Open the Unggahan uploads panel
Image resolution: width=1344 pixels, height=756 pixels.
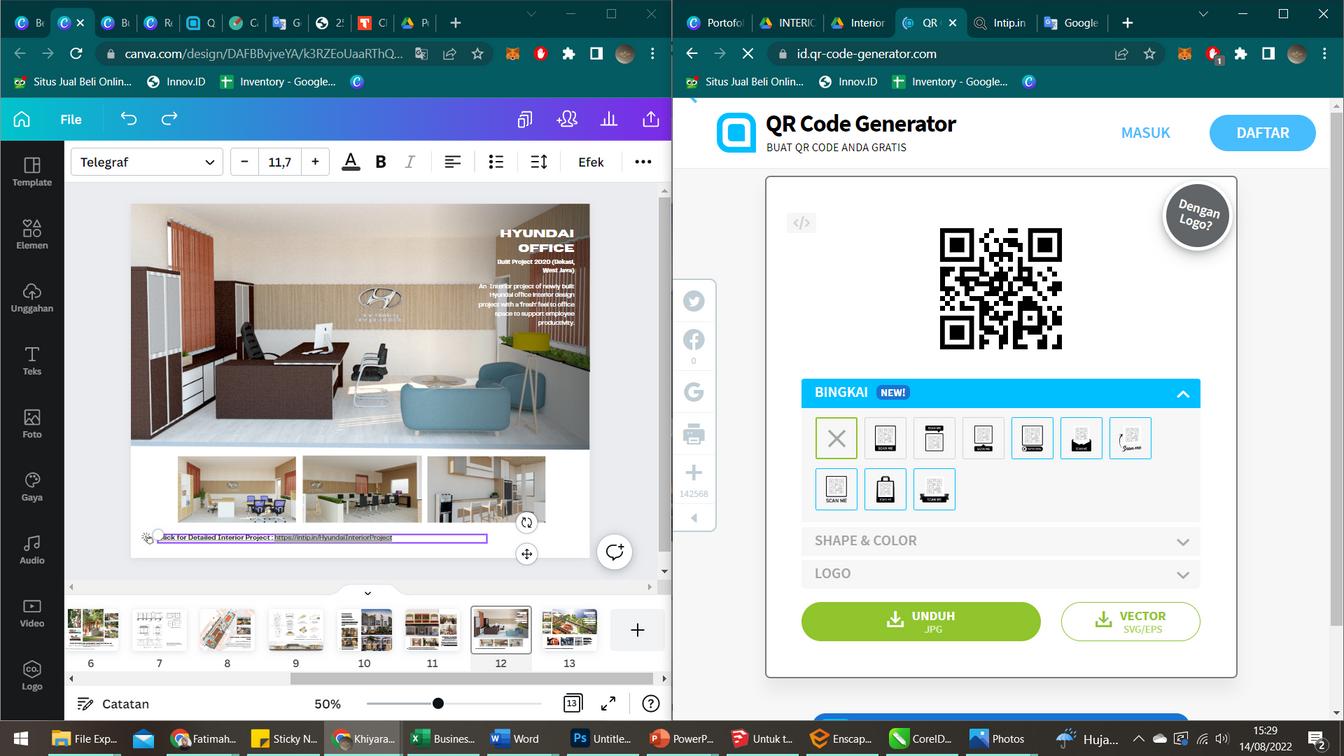click(x=32, y=297)
